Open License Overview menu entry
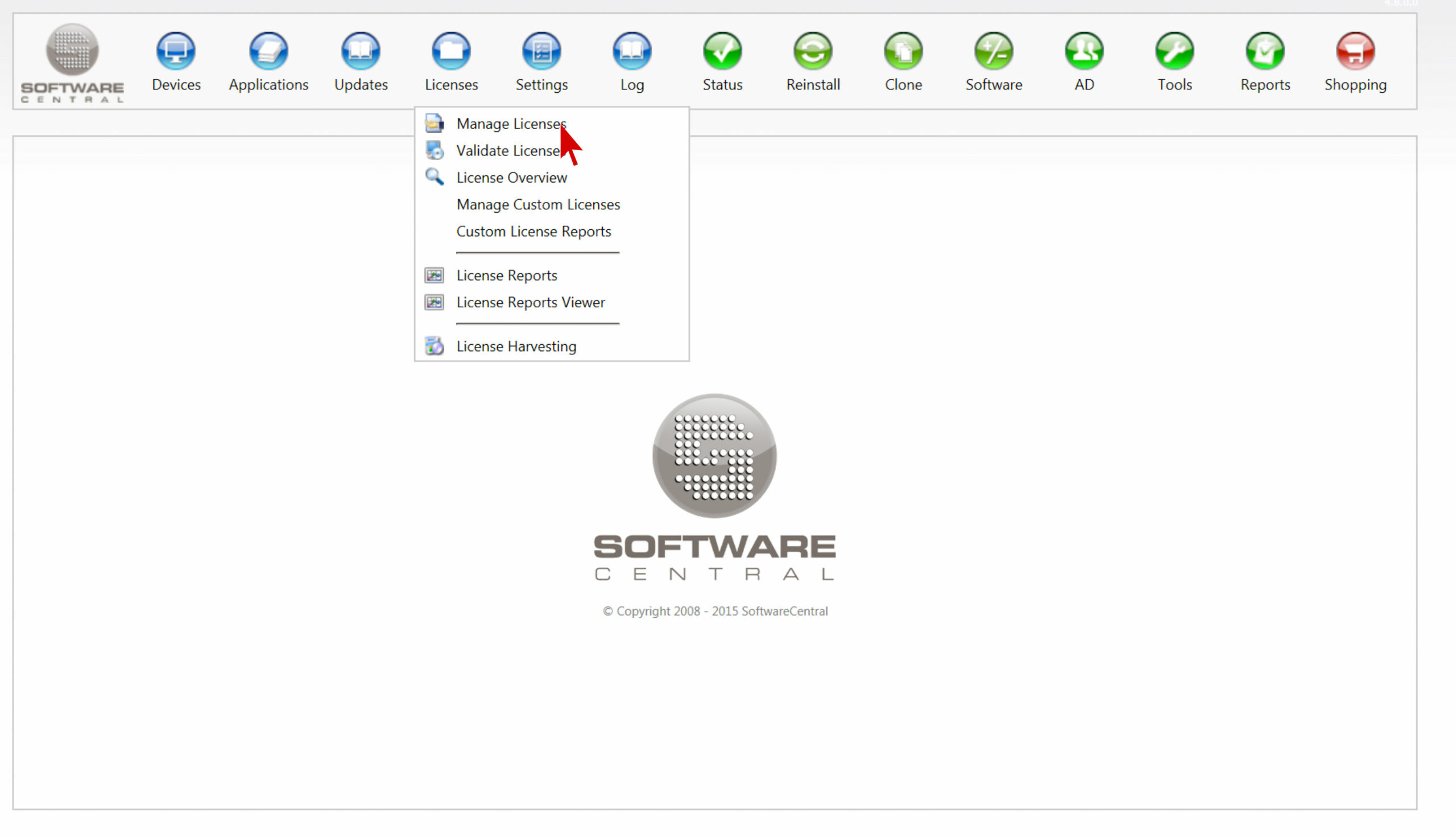The width and height of the screenshot is (1456, 838). click(511, 177)
